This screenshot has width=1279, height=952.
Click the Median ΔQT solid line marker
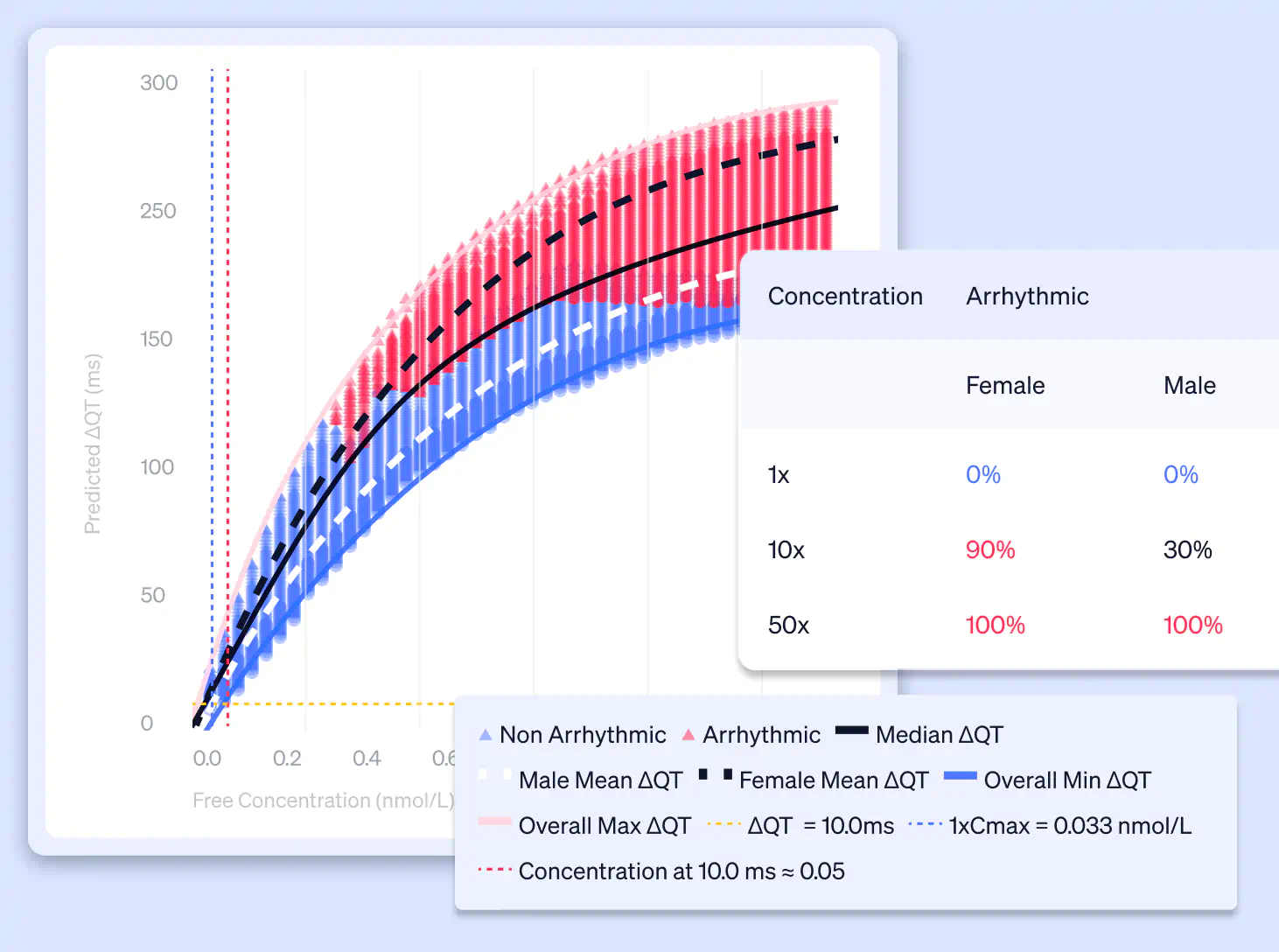point(851,731)
